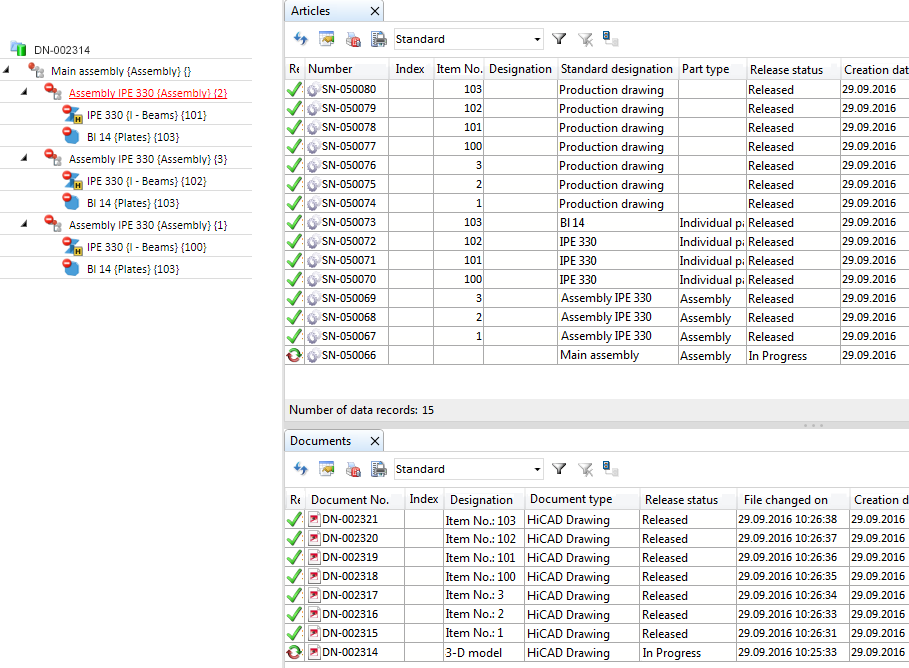Click the DN-002314 project icon in tree
This screenshot has width=909, height=668.
pyautogui.click(x=18, y=49)
